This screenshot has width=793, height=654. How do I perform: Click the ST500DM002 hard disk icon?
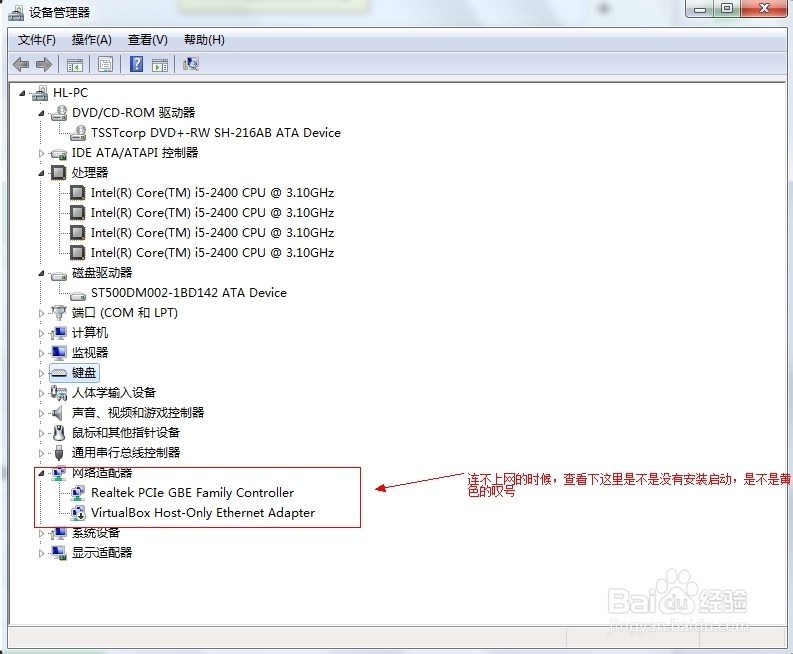78,294
